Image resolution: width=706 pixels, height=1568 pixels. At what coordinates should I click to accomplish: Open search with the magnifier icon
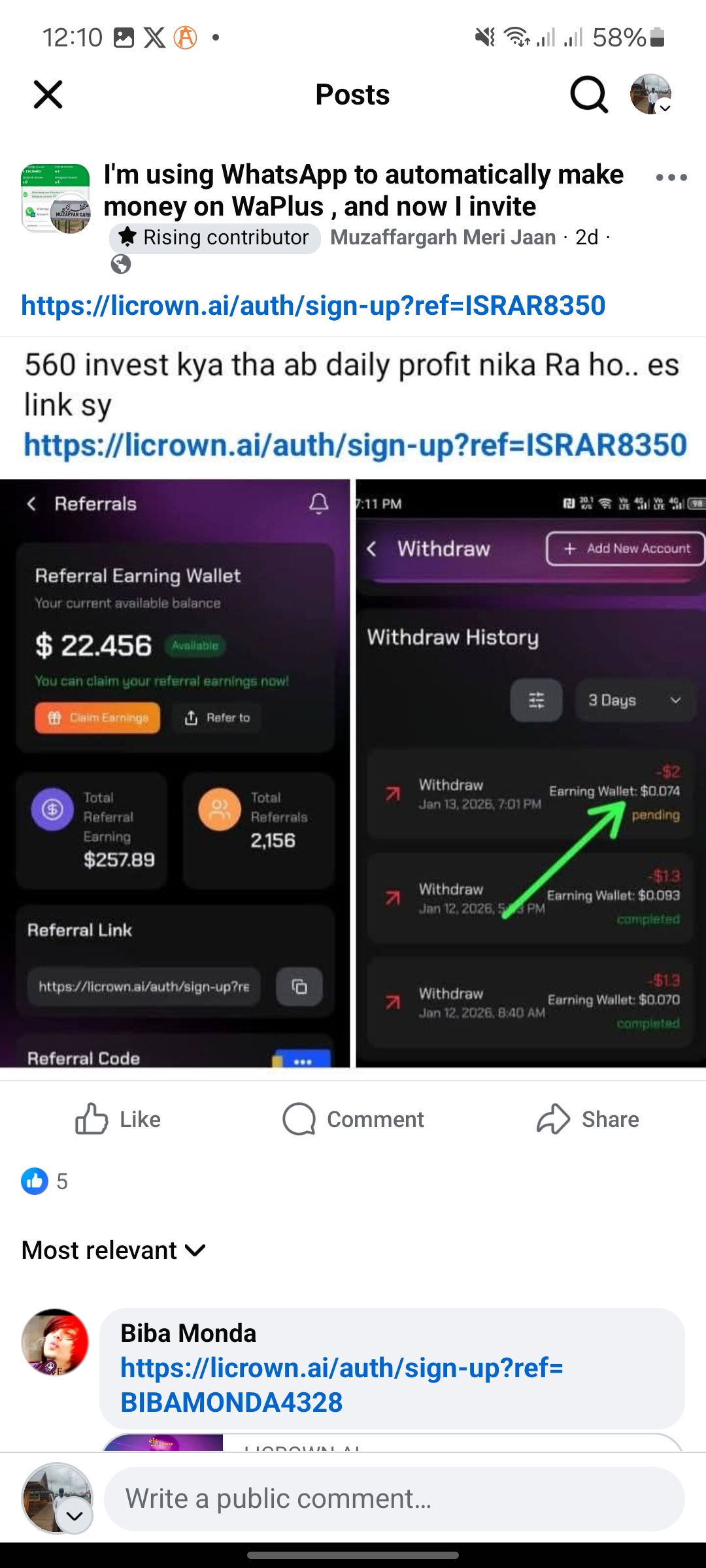coord(589,95)
